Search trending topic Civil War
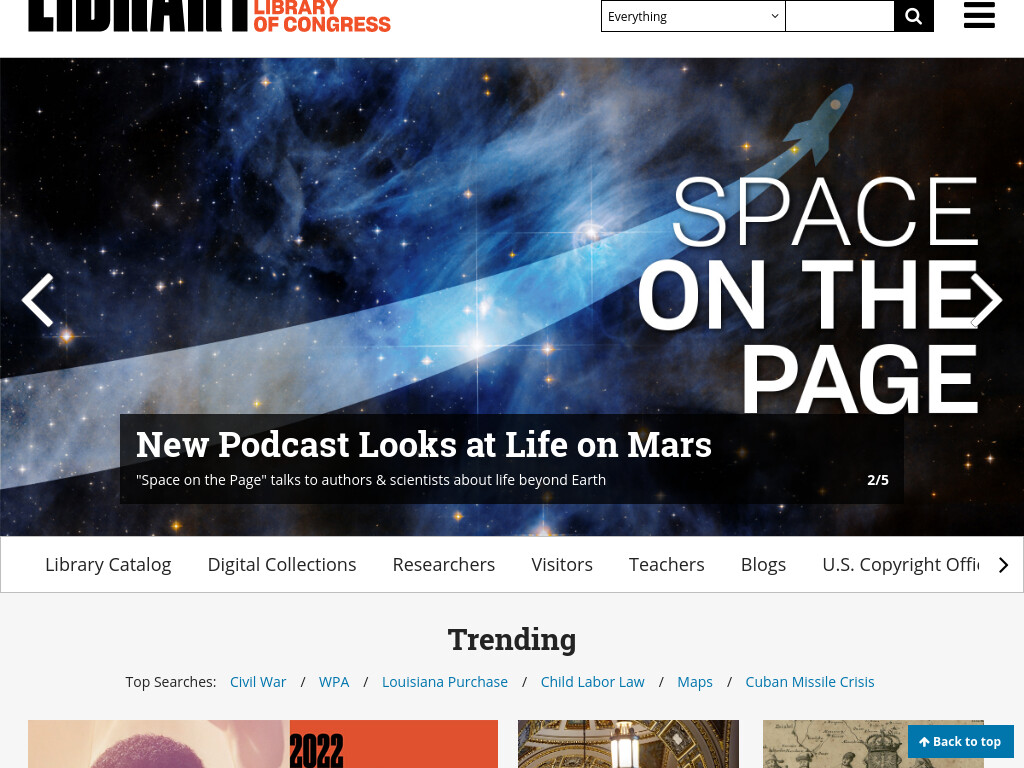Image resolution: width=1024 pixels, height=768 pixels. pos(258,682)
